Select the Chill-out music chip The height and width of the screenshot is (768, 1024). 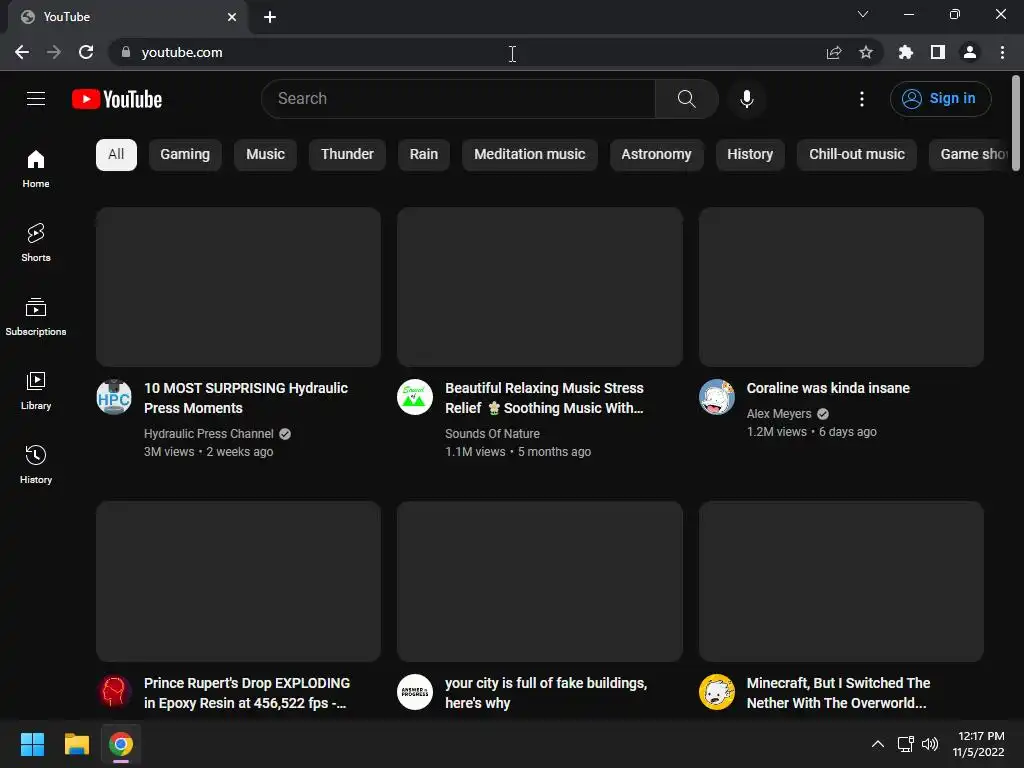[857, 155]
